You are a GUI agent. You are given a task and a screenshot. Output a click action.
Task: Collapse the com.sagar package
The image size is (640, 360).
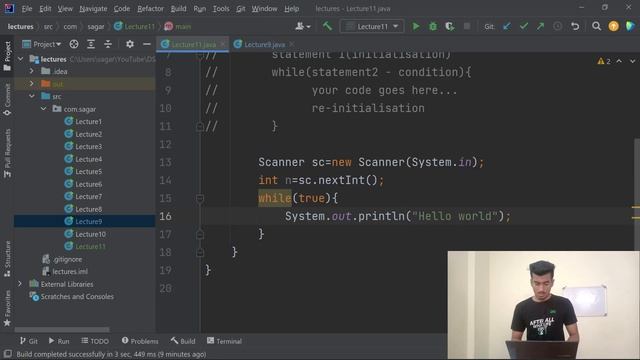coord(44,109)
